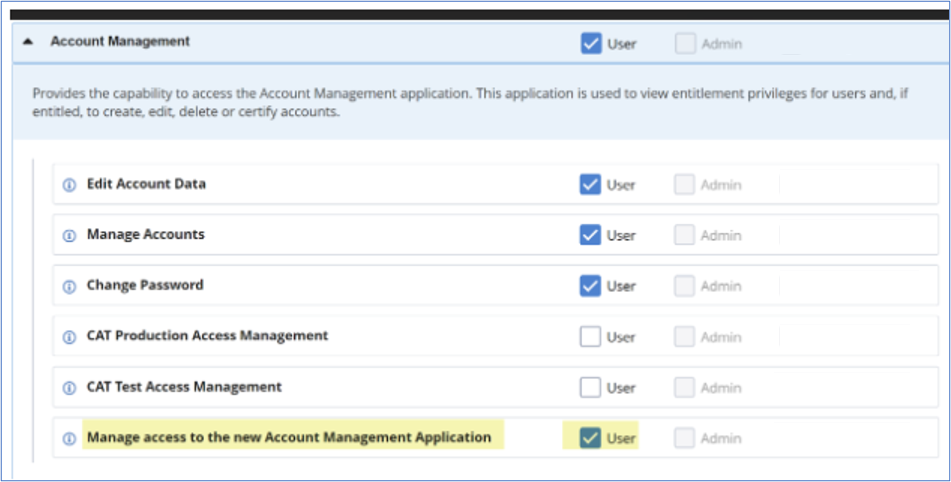Select the CAT Test Access Management row label
The width and height of the screenshot is (951, 482).
pos(184,387)
